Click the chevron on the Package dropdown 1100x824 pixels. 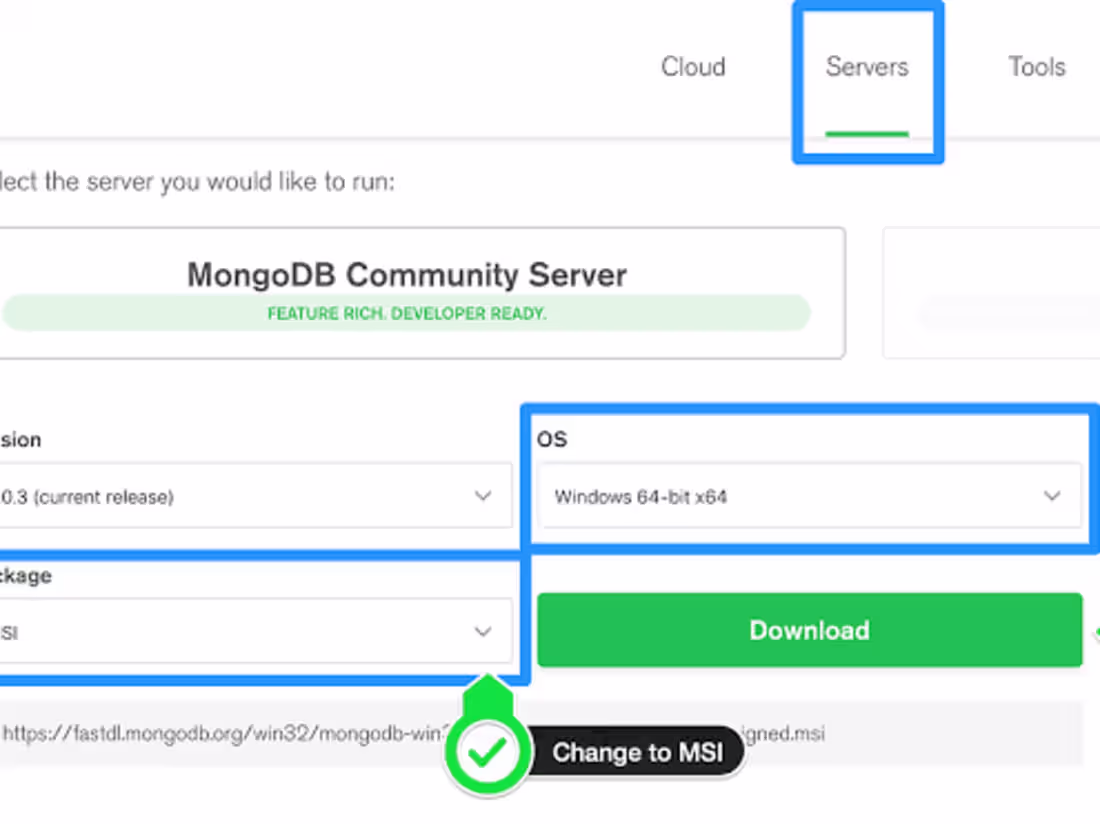[x=483, y=631]
